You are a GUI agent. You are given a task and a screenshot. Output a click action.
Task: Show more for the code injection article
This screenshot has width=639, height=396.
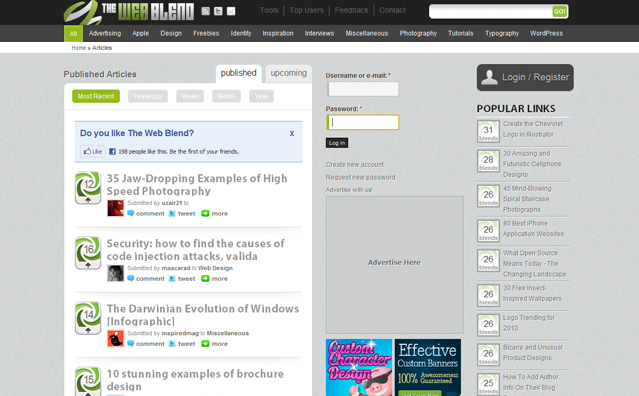coord(215,279)
